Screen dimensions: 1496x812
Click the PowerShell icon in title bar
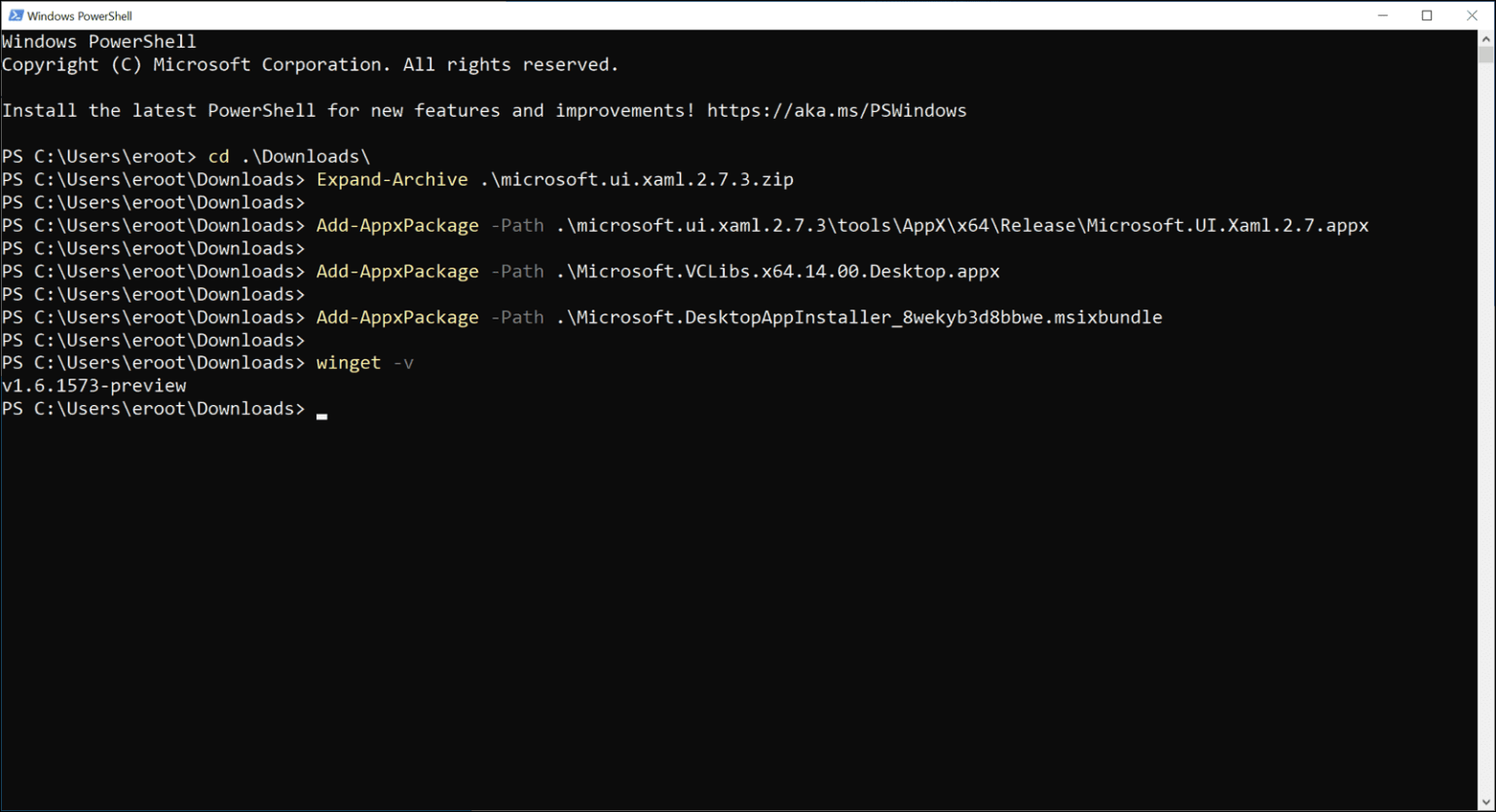[16, 16]
